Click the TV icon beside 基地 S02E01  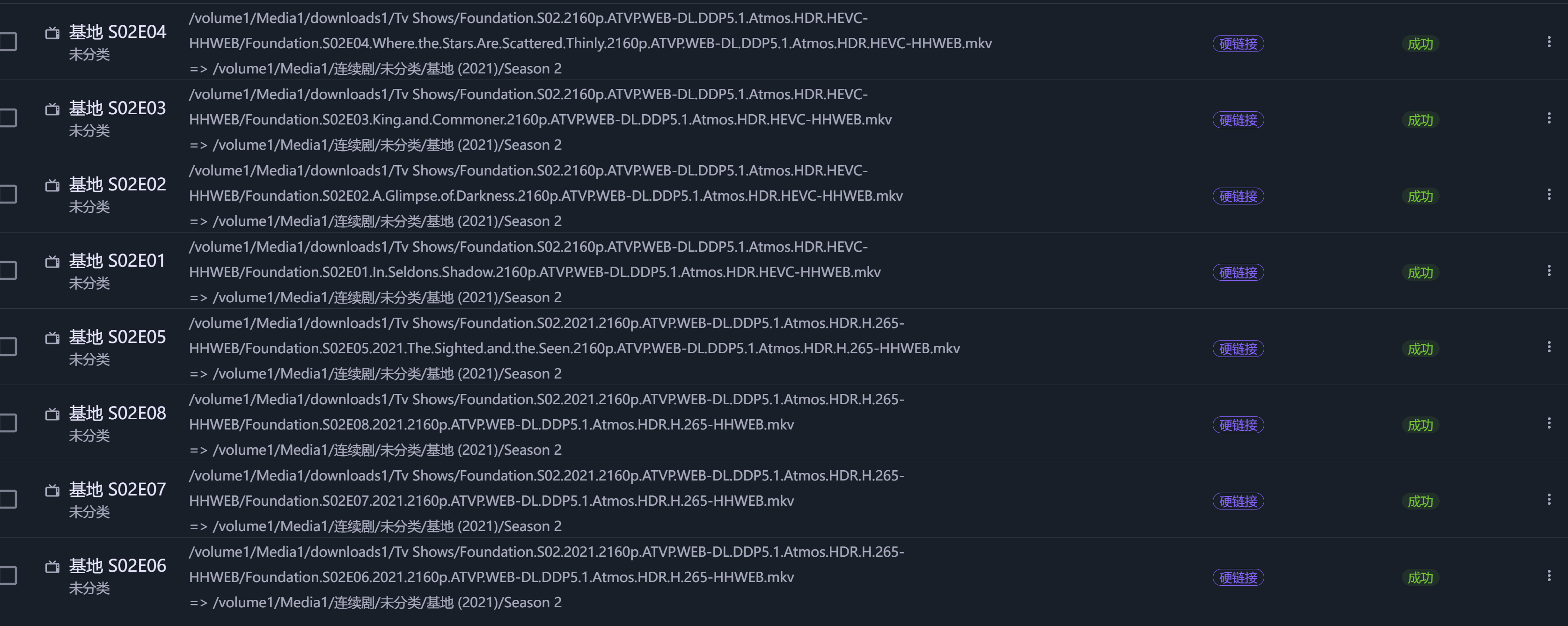[52, 262]
